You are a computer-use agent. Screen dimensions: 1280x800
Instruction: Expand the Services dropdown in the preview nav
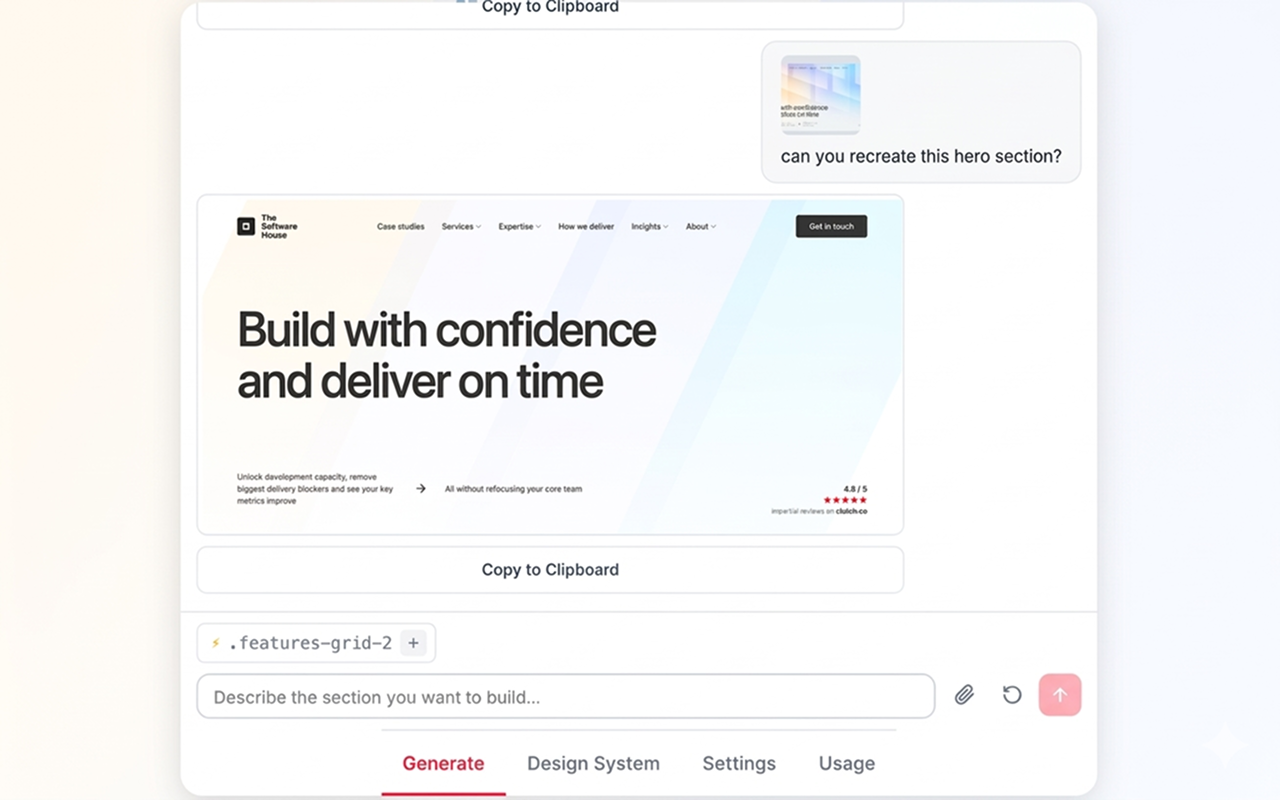[x=461, y=227]
